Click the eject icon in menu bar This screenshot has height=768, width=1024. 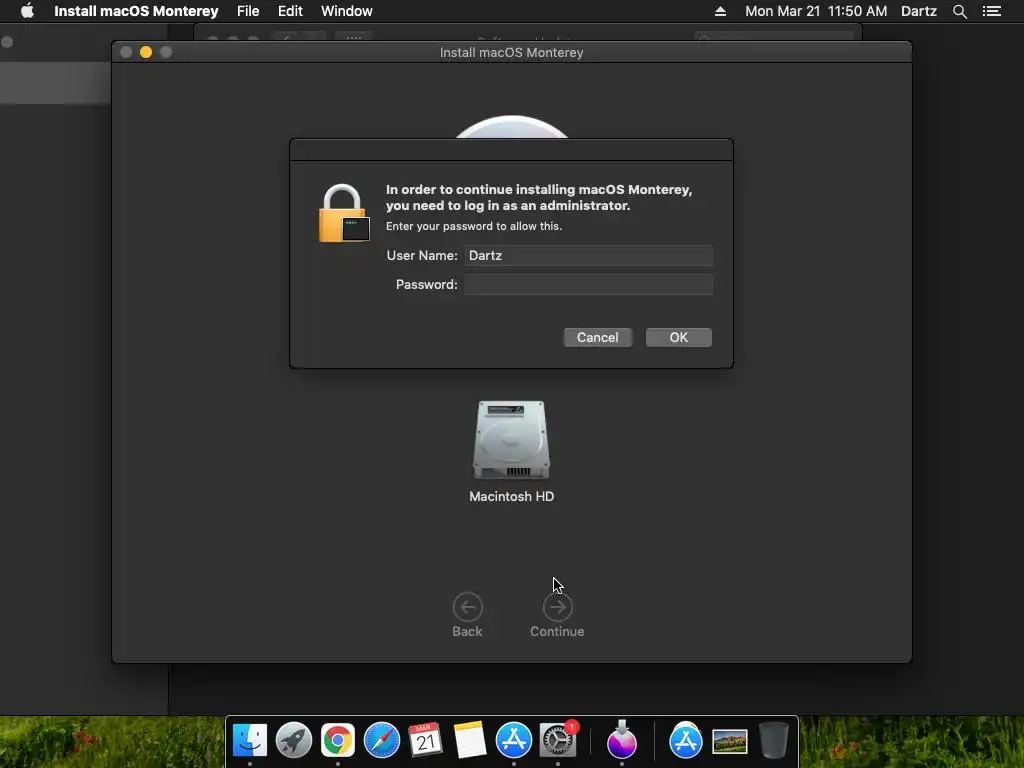click(720, 11)
